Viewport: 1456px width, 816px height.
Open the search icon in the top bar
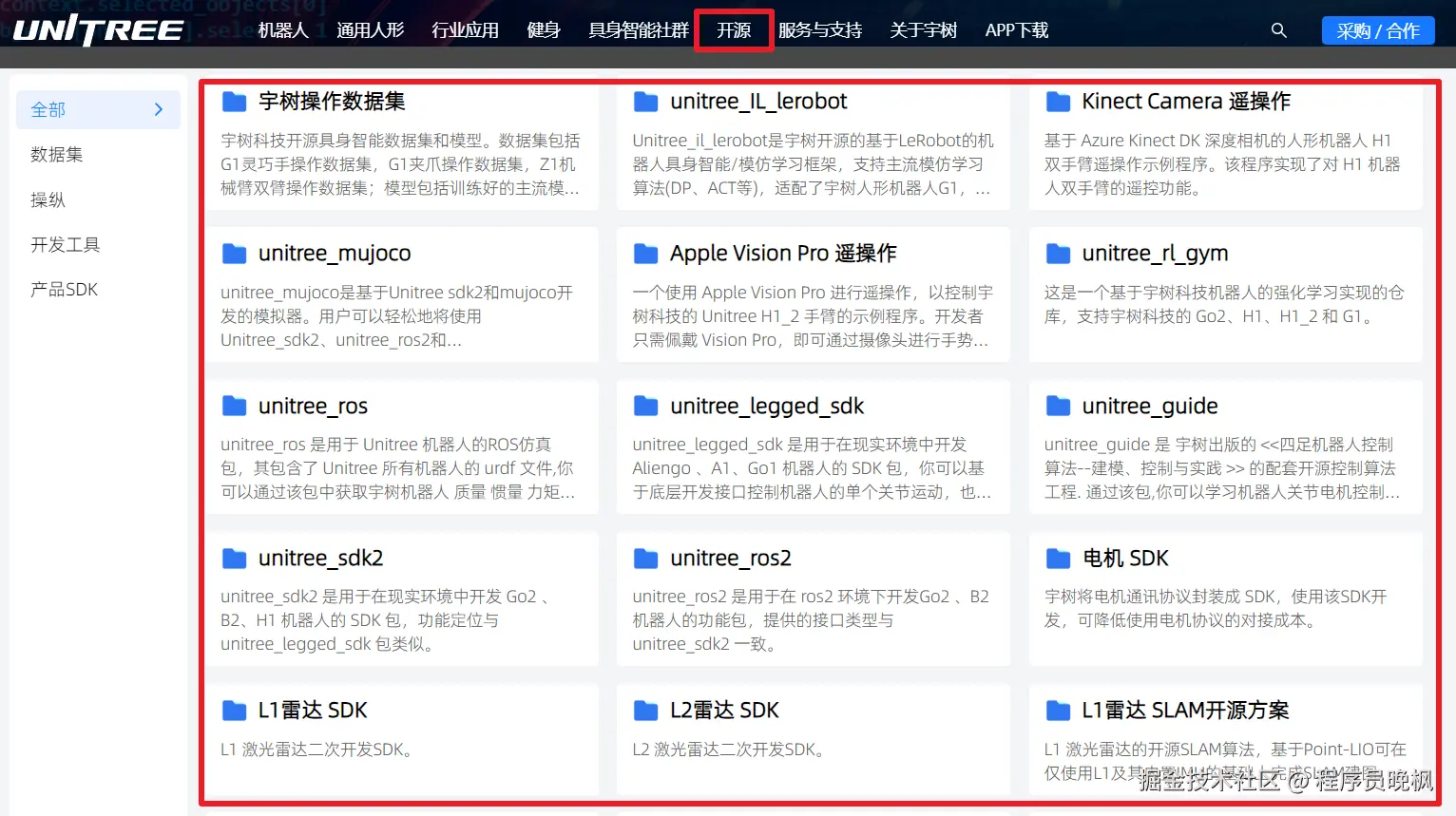(x=1278, y=29)
